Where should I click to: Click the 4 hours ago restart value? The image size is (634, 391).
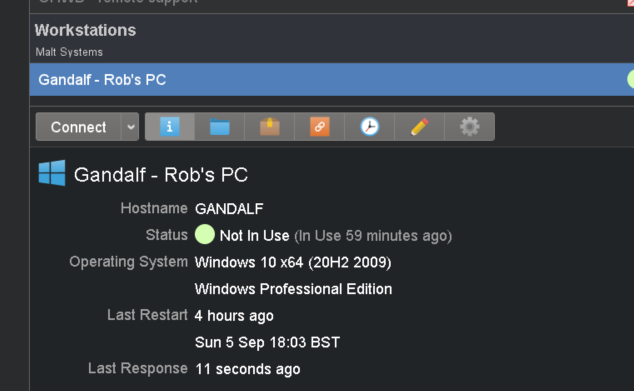pyautogui.click(x=234, y=316)
